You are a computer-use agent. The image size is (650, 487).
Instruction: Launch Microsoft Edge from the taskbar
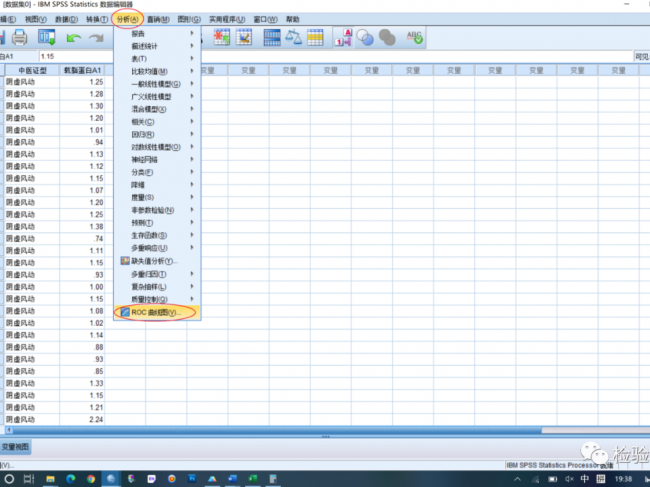(70, 479)
